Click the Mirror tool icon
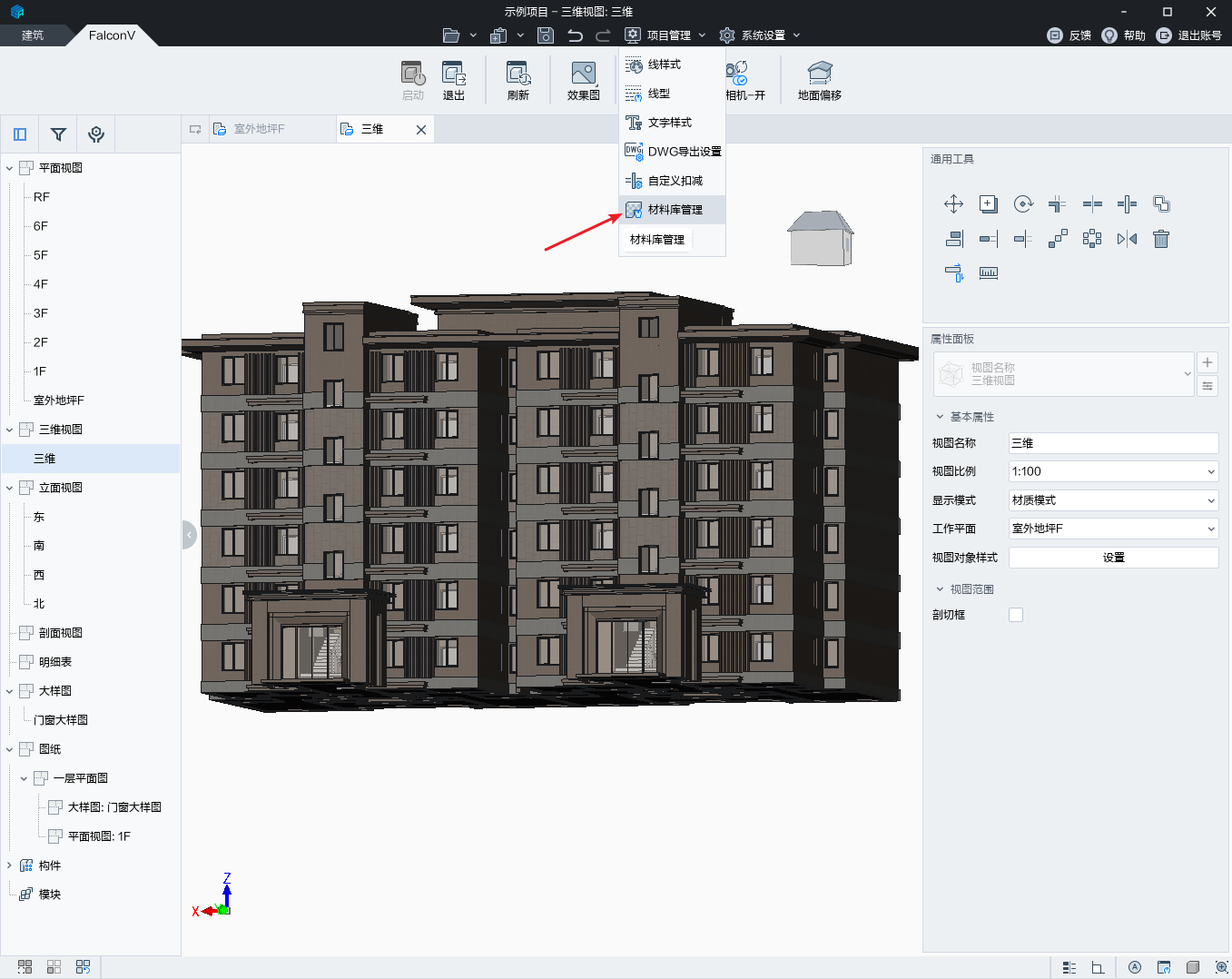 tap(1127, 239)
